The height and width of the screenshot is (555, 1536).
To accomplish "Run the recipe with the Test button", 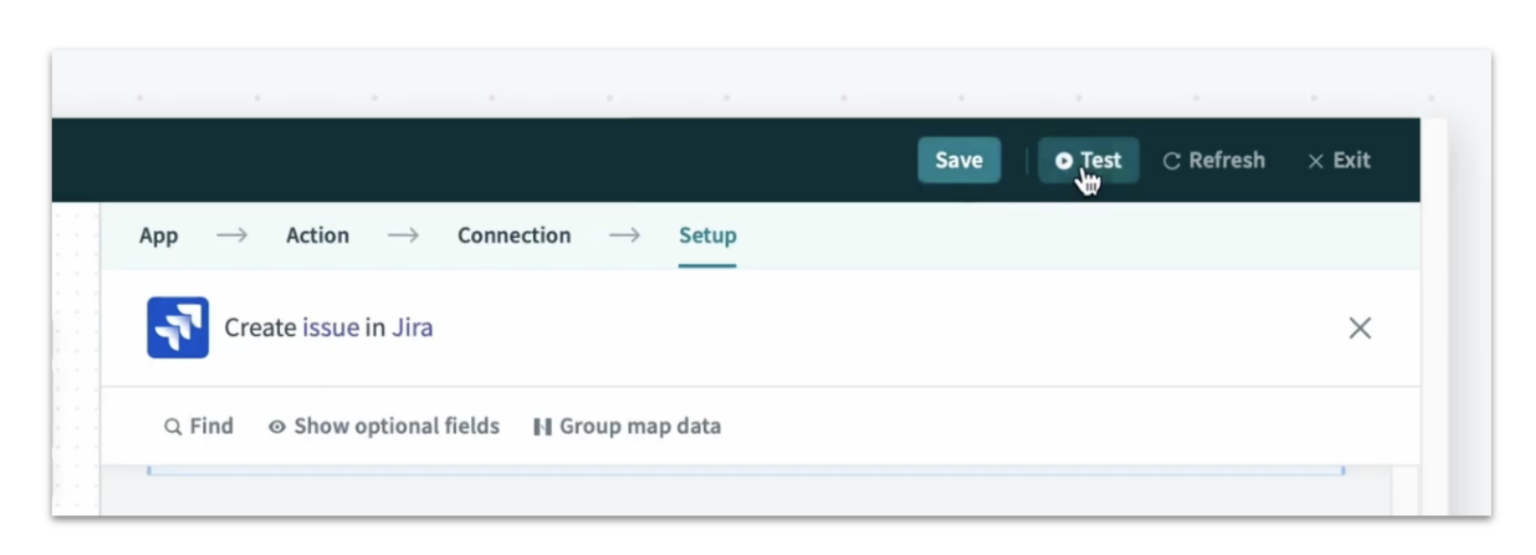I will [x=1088, y=161].
